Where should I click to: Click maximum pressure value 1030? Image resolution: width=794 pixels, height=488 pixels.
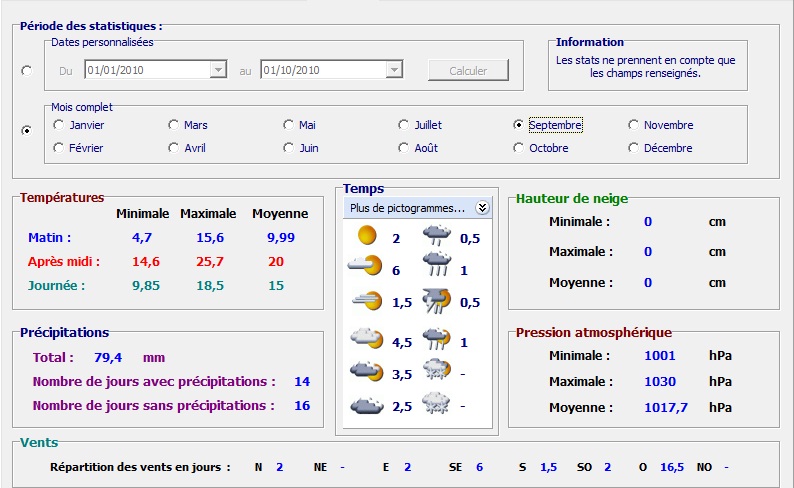point(660,381)
